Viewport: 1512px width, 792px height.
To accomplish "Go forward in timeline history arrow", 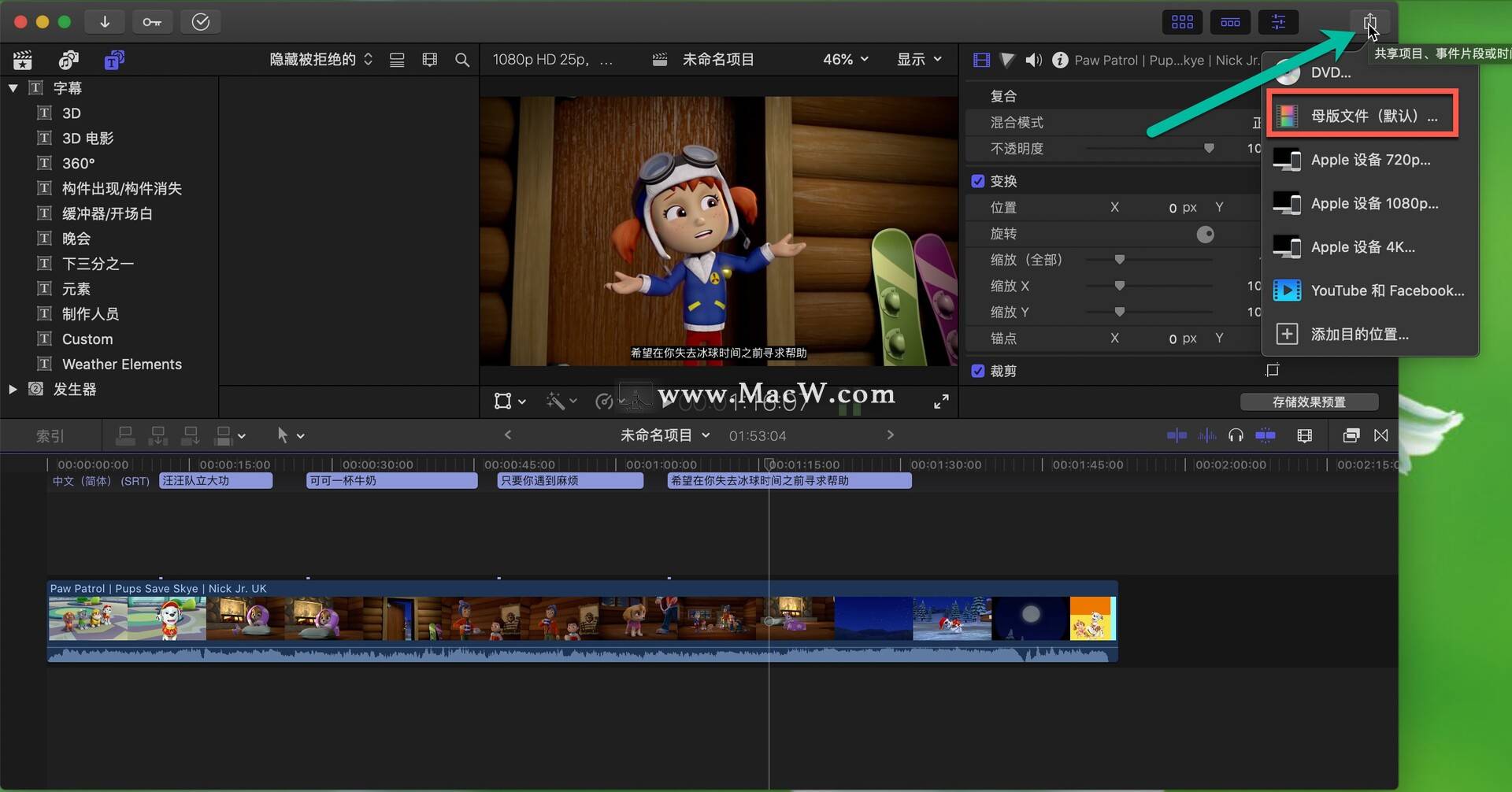I will 890,435.
